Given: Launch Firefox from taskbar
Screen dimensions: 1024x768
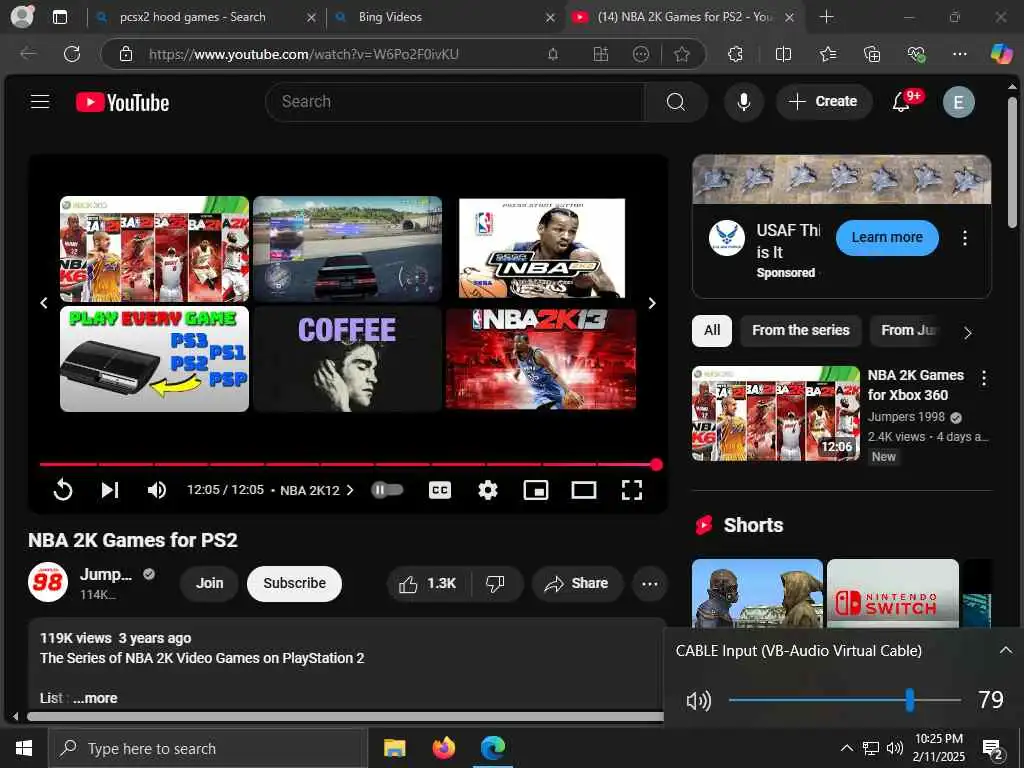Looking at the screenshot, I should click(x=443, y=748).
